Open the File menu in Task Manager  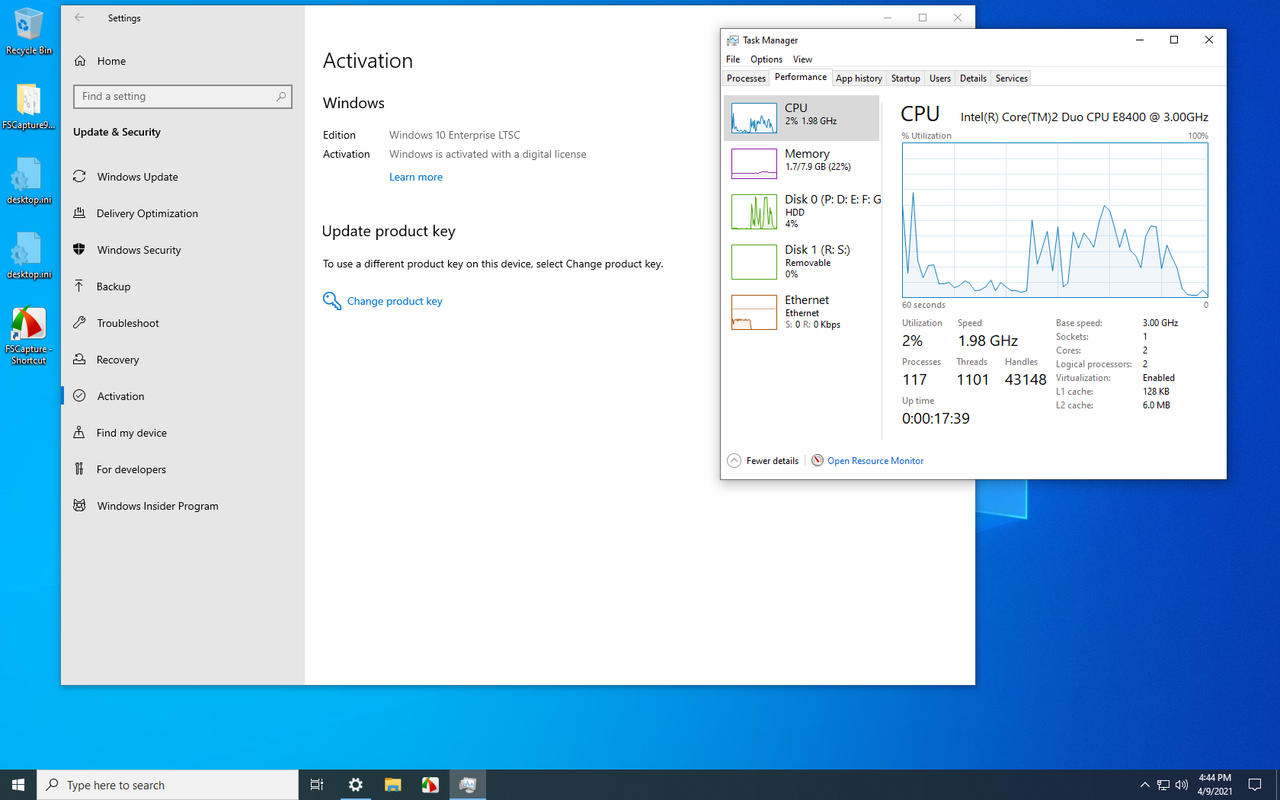coord(733,59)
